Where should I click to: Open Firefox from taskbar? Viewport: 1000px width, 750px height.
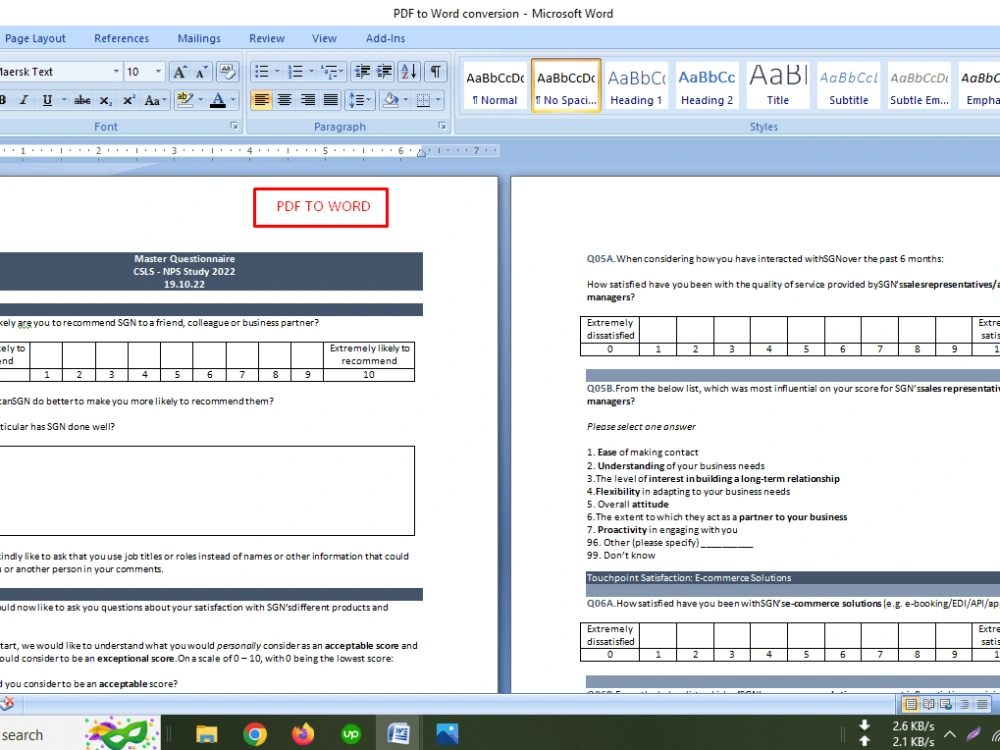[303, 734]
